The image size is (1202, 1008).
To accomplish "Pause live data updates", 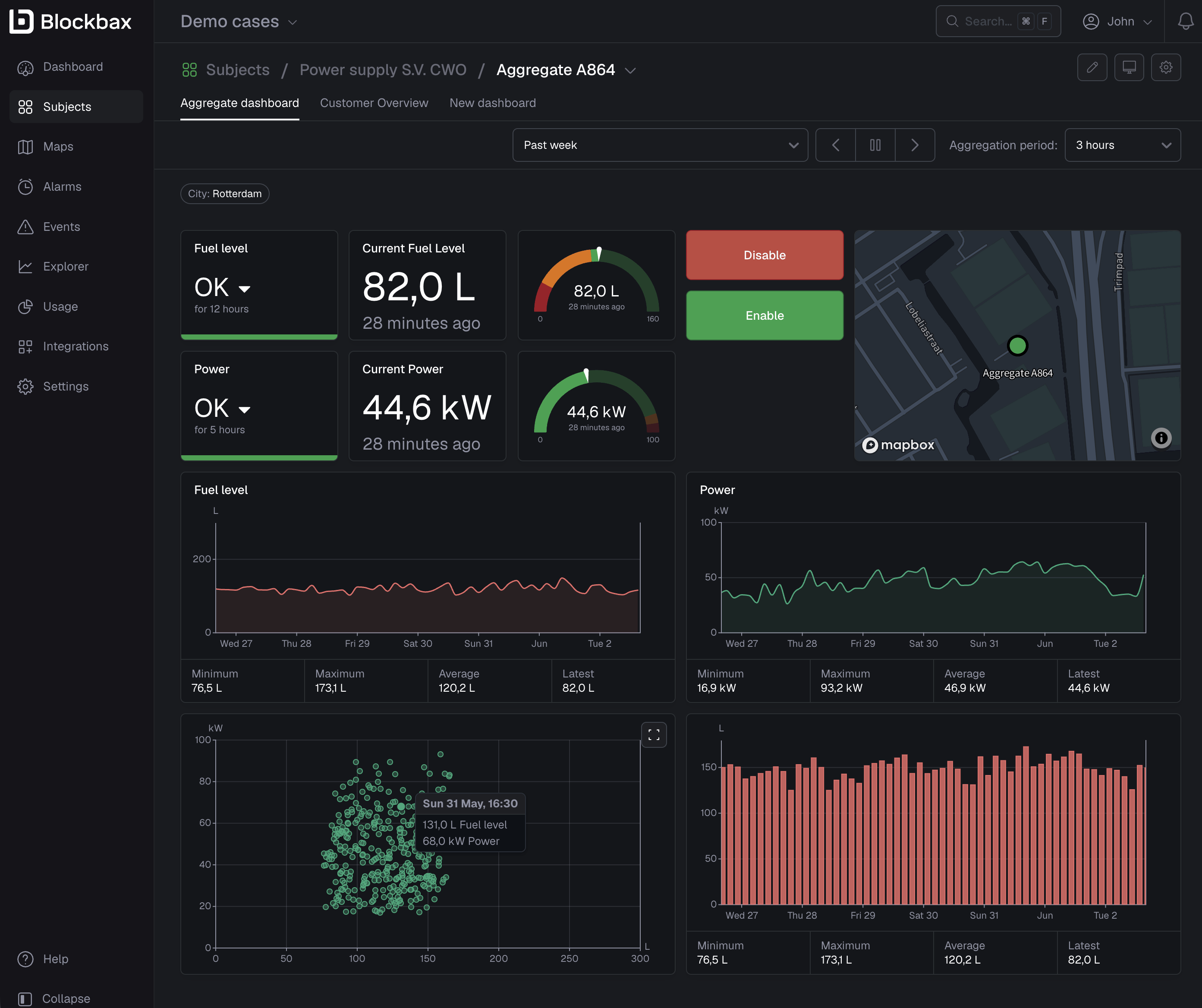I will click(x=875, y=145).
